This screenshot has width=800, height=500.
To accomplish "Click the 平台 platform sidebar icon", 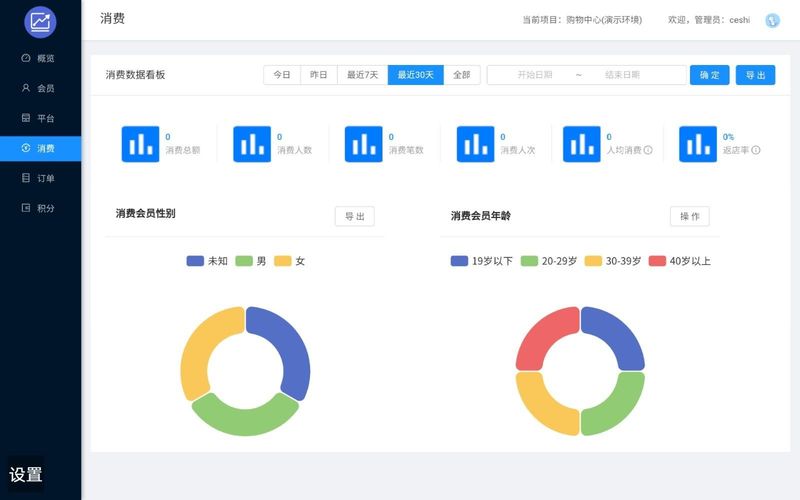I will pyautogui.click(x=26, y=118).
